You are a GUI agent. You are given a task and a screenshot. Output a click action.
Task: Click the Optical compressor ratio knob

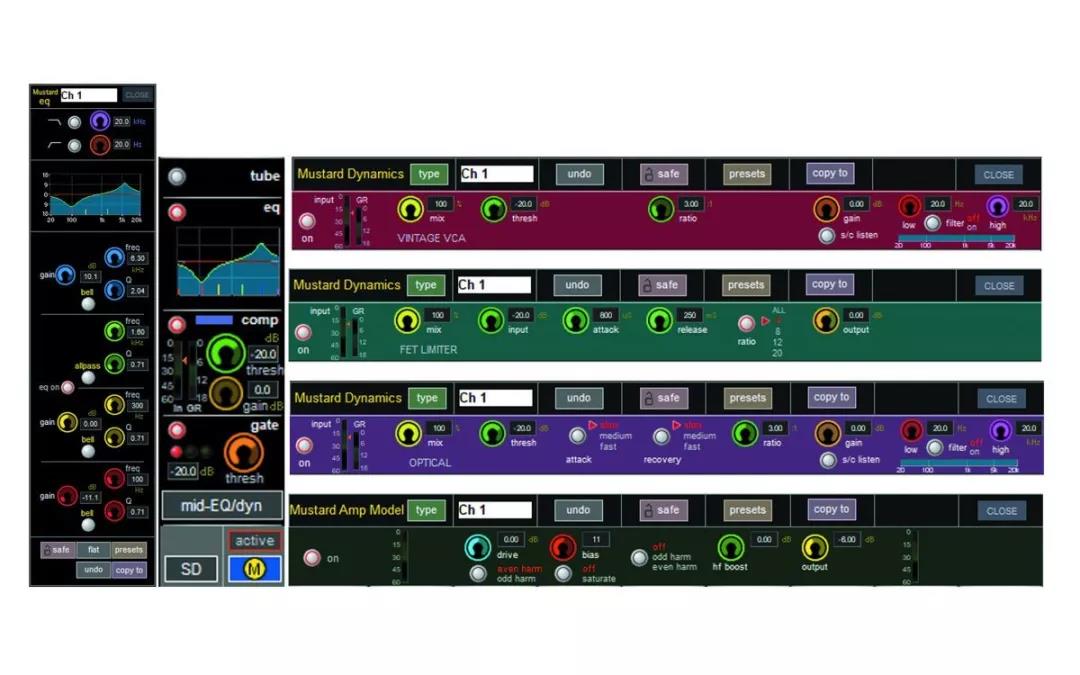coord(745,433)
